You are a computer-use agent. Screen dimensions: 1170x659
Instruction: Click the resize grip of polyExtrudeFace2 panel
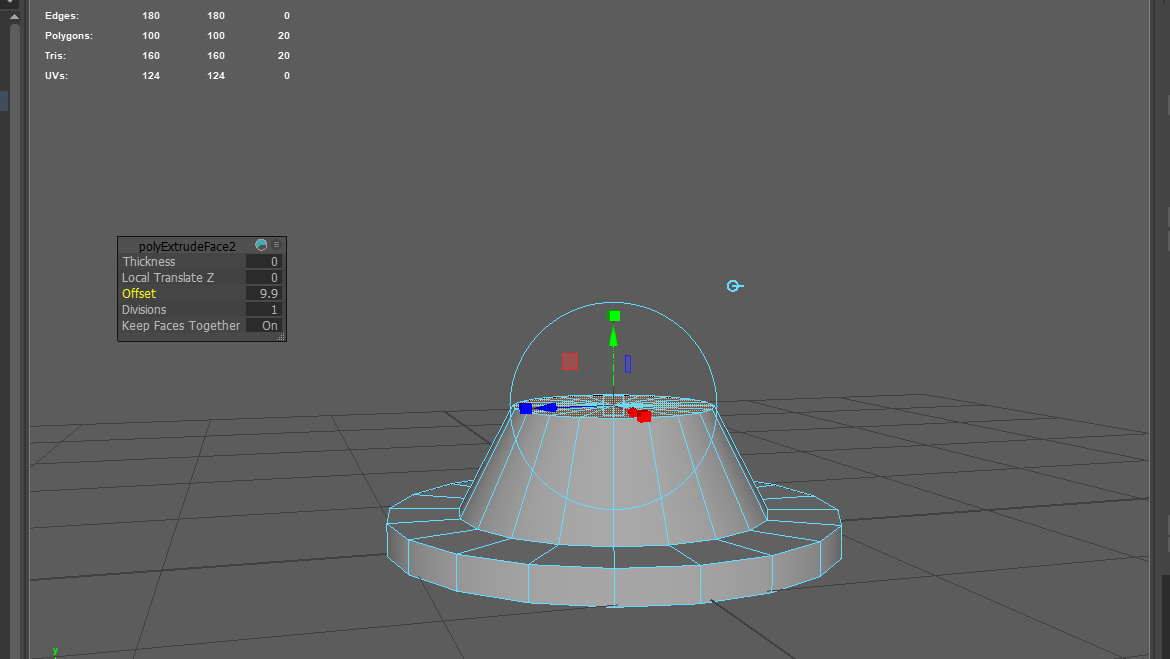coord(282,338)
